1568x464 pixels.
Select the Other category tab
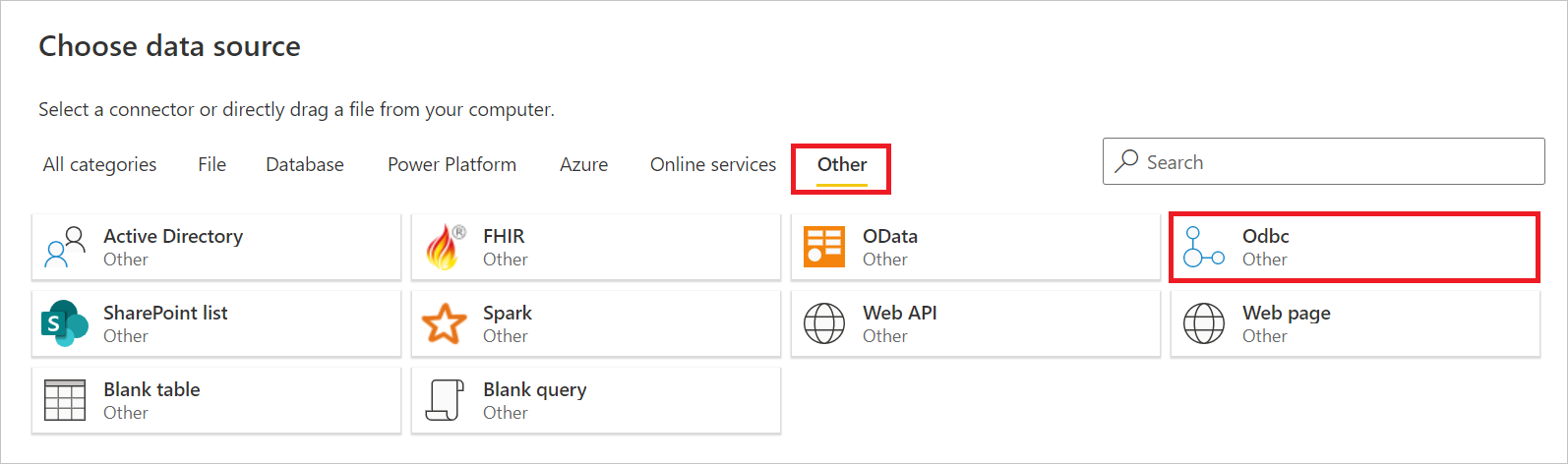(x=842, y=164)
